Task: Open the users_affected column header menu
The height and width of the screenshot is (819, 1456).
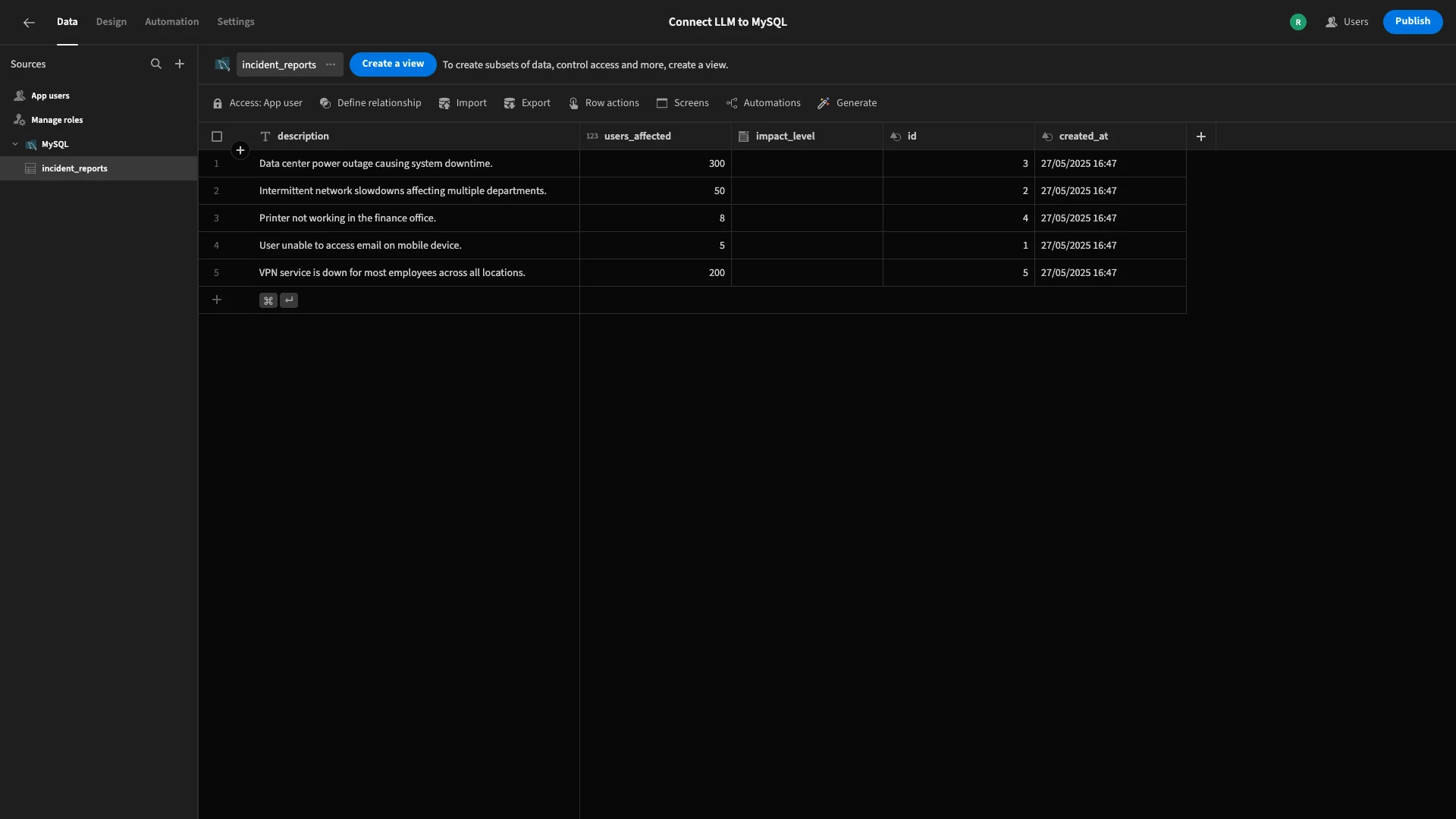Action: click(x=656, y=137)
